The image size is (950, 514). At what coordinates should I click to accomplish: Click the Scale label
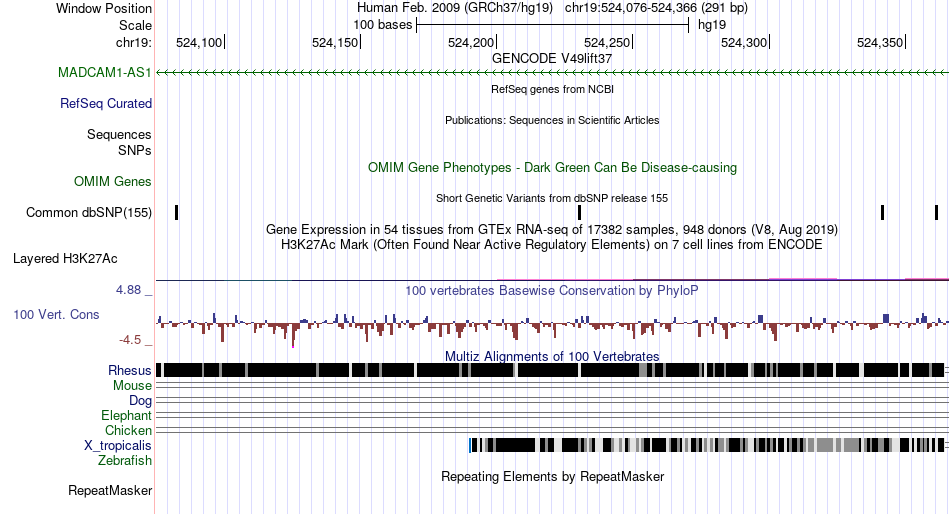point(135,25)
